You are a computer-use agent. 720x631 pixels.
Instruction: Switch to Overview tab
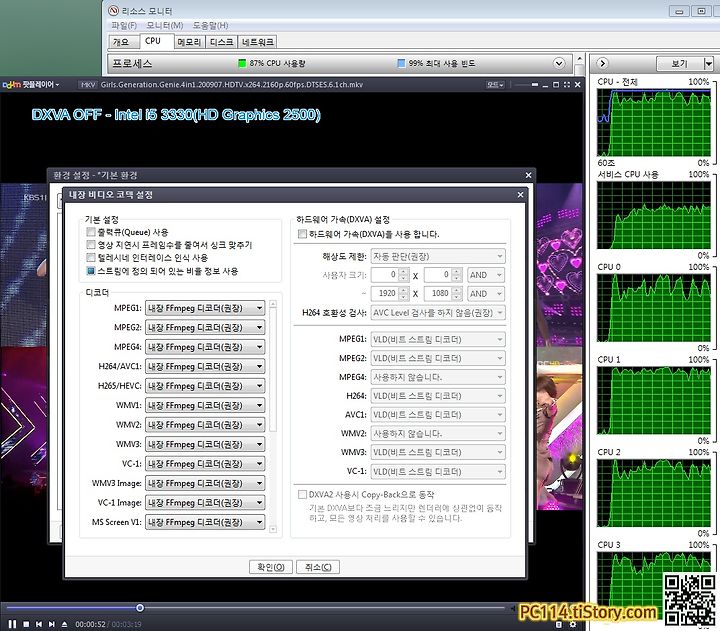pyautogui.click(x=124, y=42)
